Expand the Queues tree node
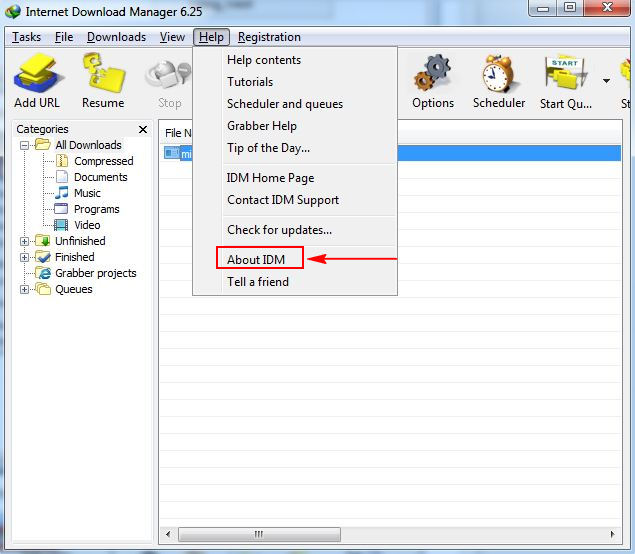 24,289
